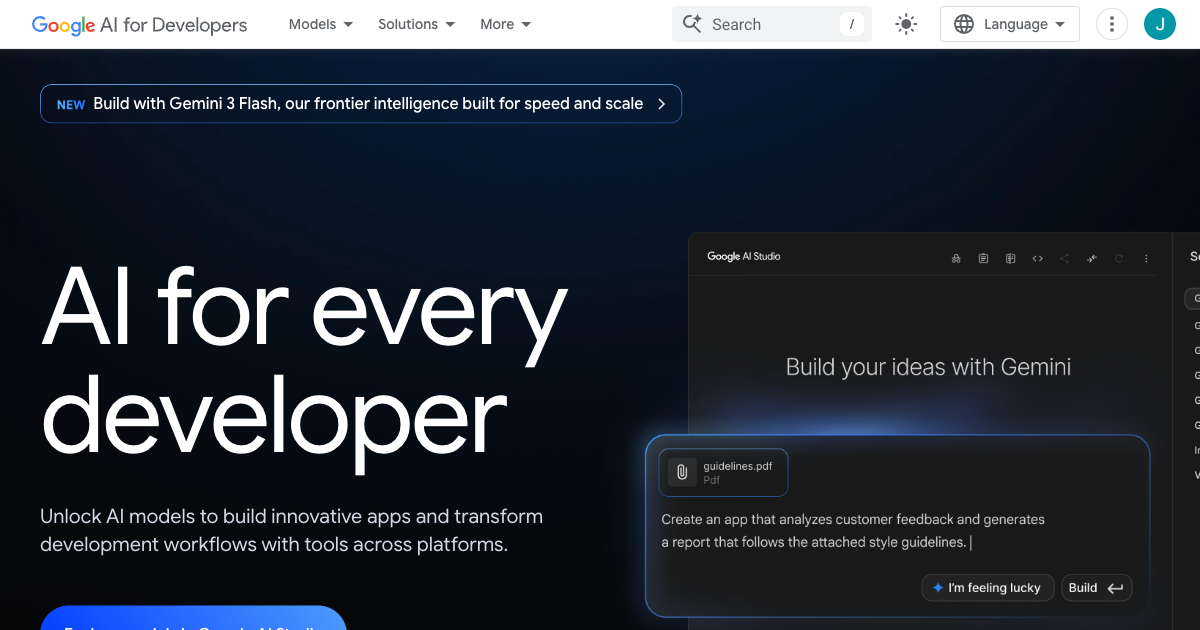Click the prompt text about customer feedback
The width and height of the screenshot is (1200, 630).
coord(853,531)
